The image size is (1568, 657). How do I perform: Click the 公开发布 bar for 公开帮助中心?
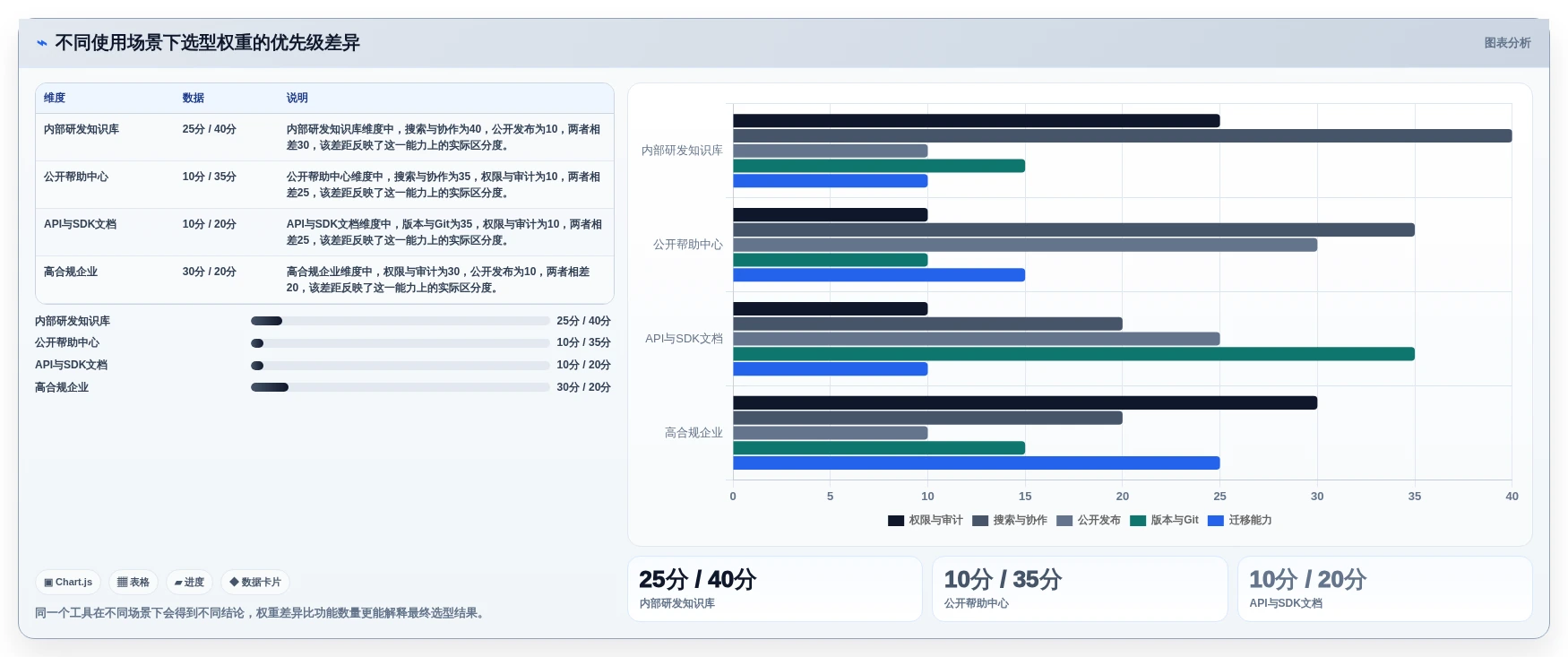1025,245
